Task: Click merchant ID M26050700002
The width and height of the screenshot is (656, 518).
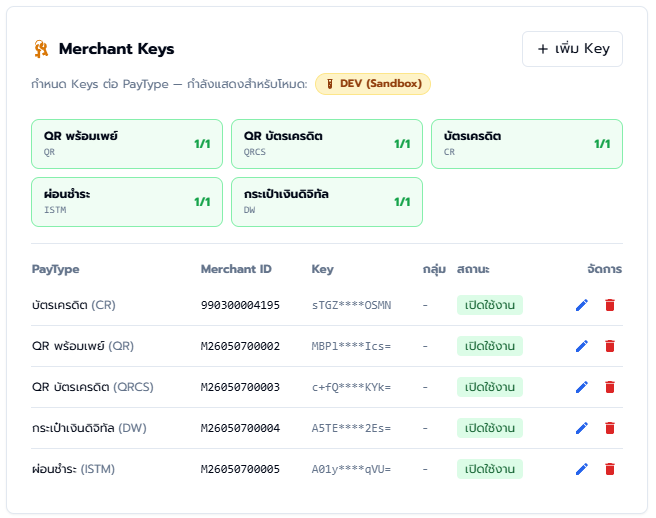Action: [x=240, y=346]
